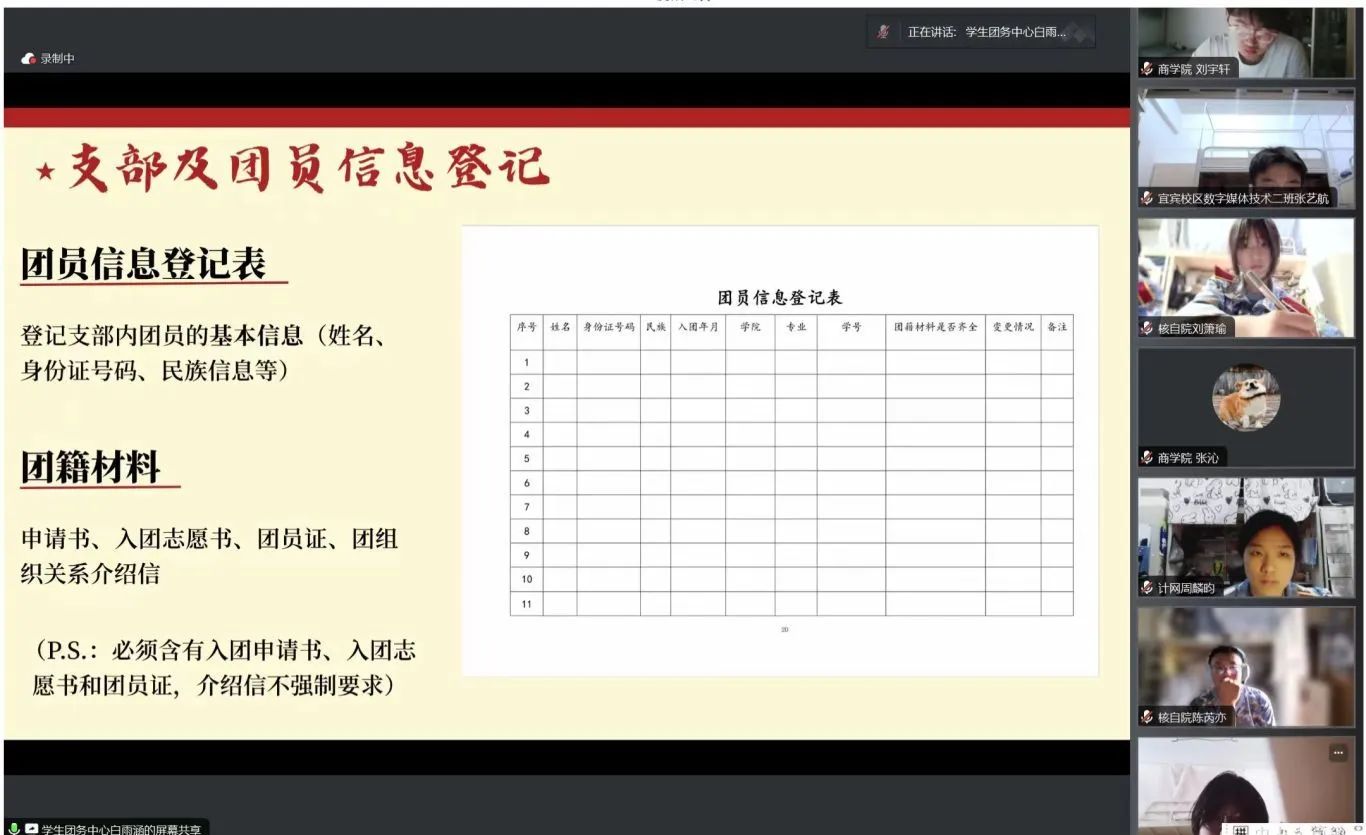1366x835 pixels.
Task: Select the video tile of 核自院刘箫瑜
Action: 1246,277
